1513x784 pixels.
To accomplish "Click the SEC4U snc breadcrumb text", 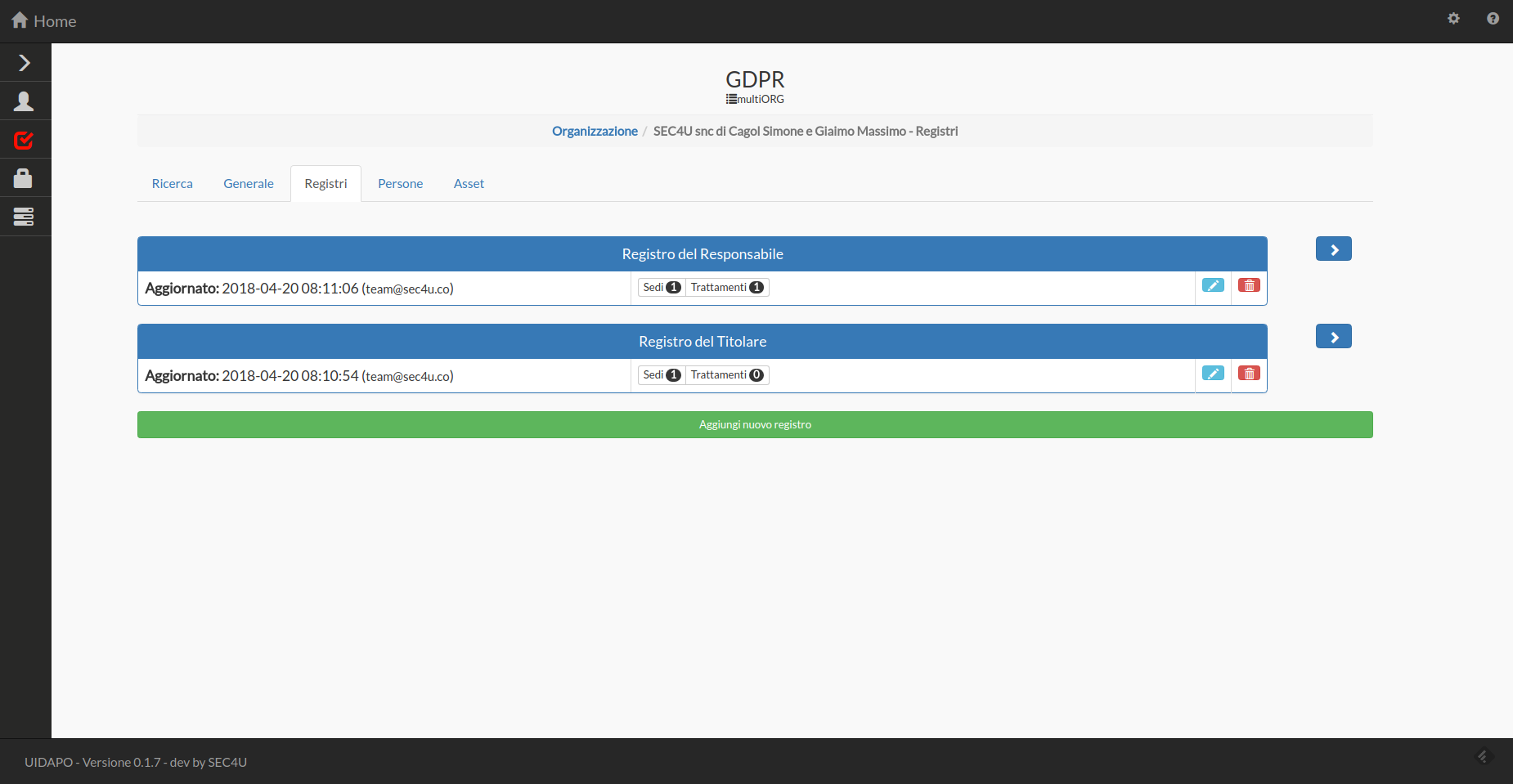I will [x=806, y=131].
